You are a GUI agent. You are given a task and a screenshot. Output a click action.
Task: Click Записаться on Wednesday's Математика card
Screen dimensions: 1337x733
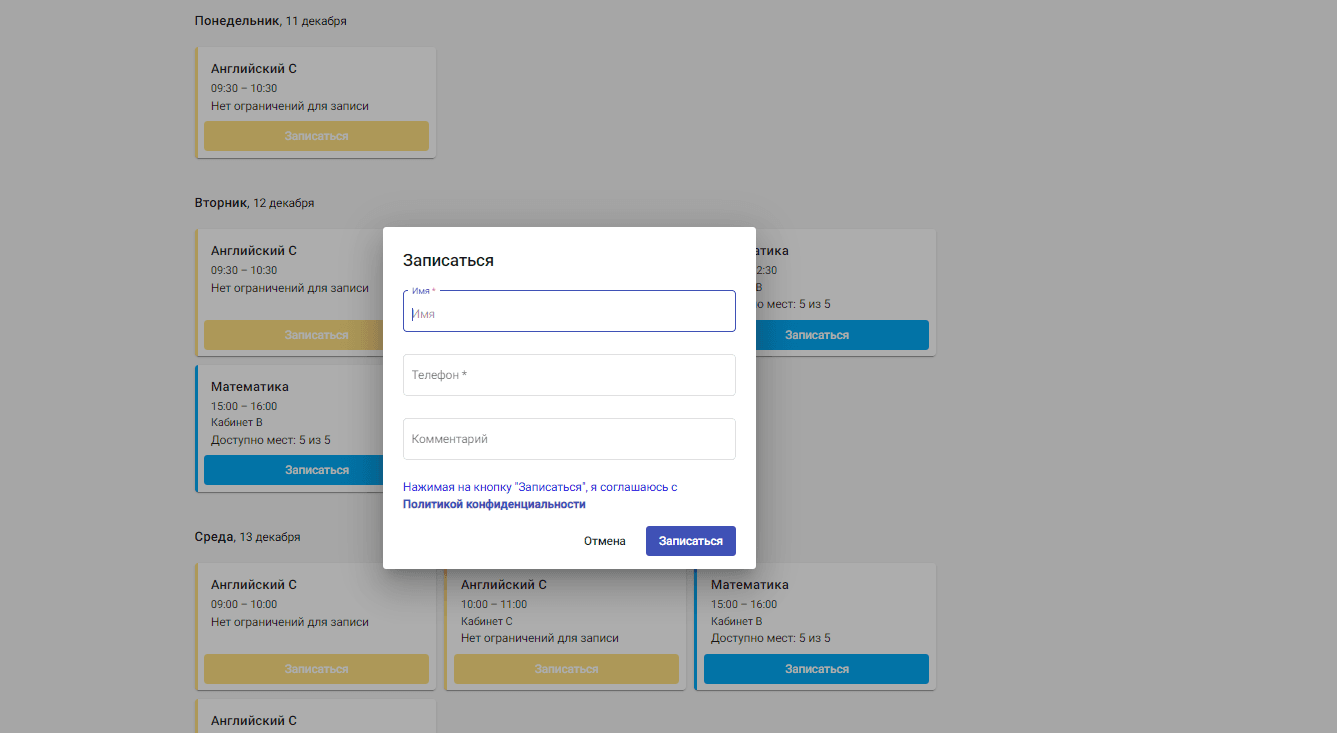coord(816,669)
